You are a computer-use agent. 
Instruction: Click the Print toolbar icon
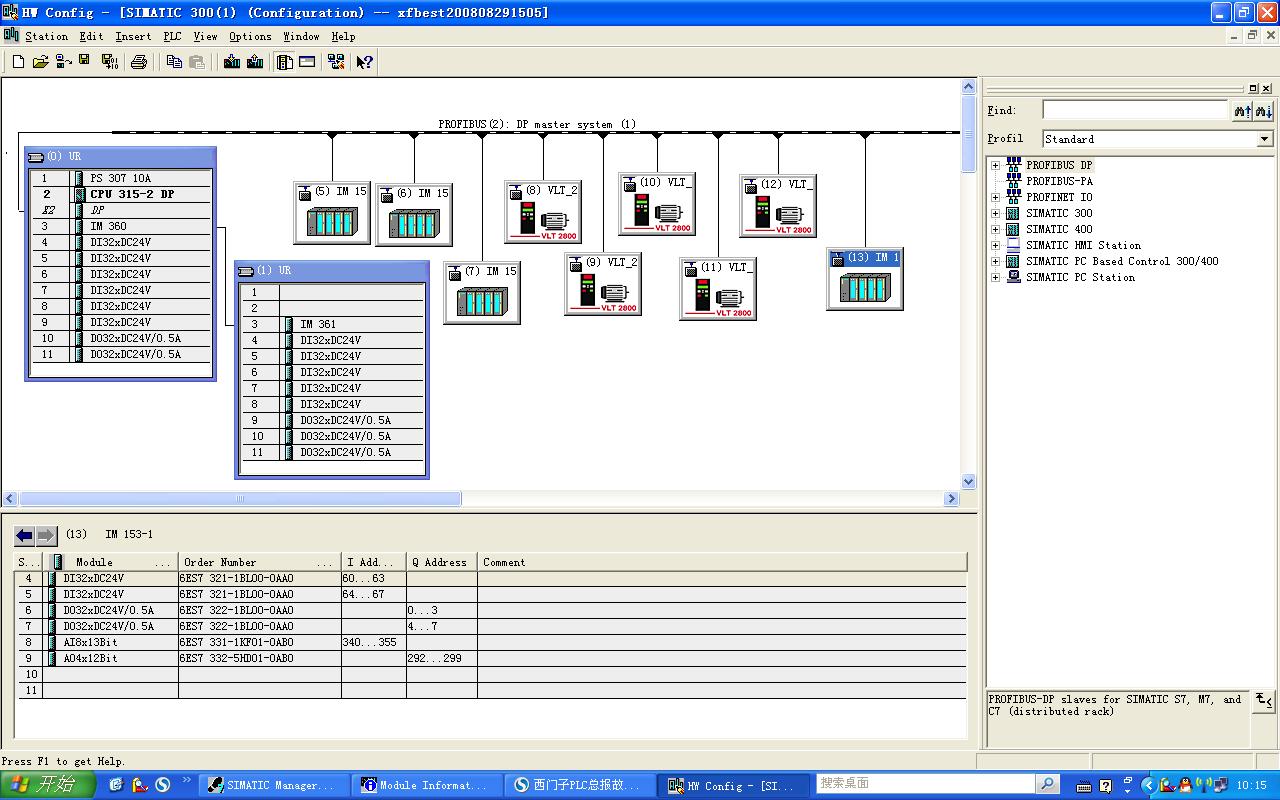pyautogui.click(x=139, y=62)
